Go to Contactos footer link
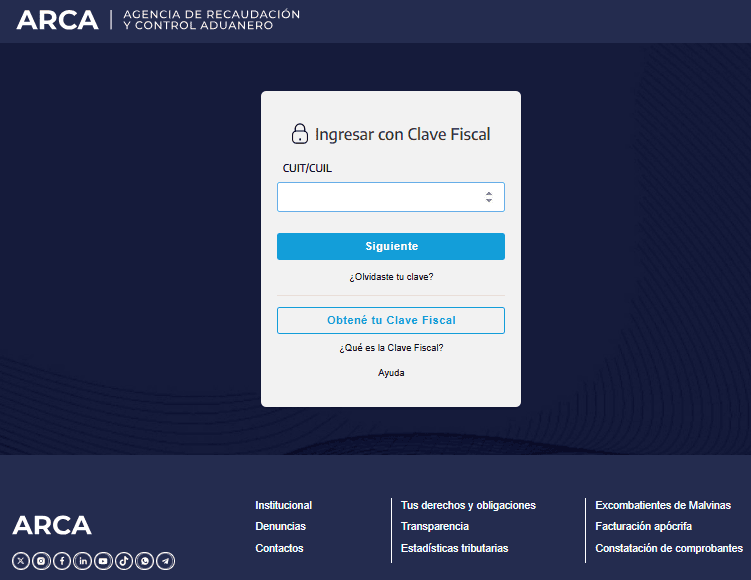The width and height of the screenshot is (751, 580). (279, 548)
